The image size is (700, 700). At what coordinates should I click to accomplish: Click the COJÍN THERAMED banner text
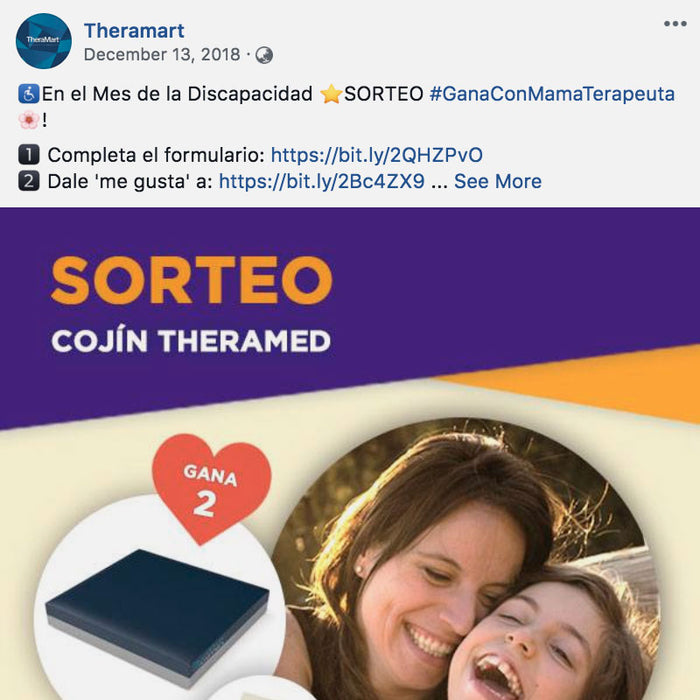[x=191, y=341]
